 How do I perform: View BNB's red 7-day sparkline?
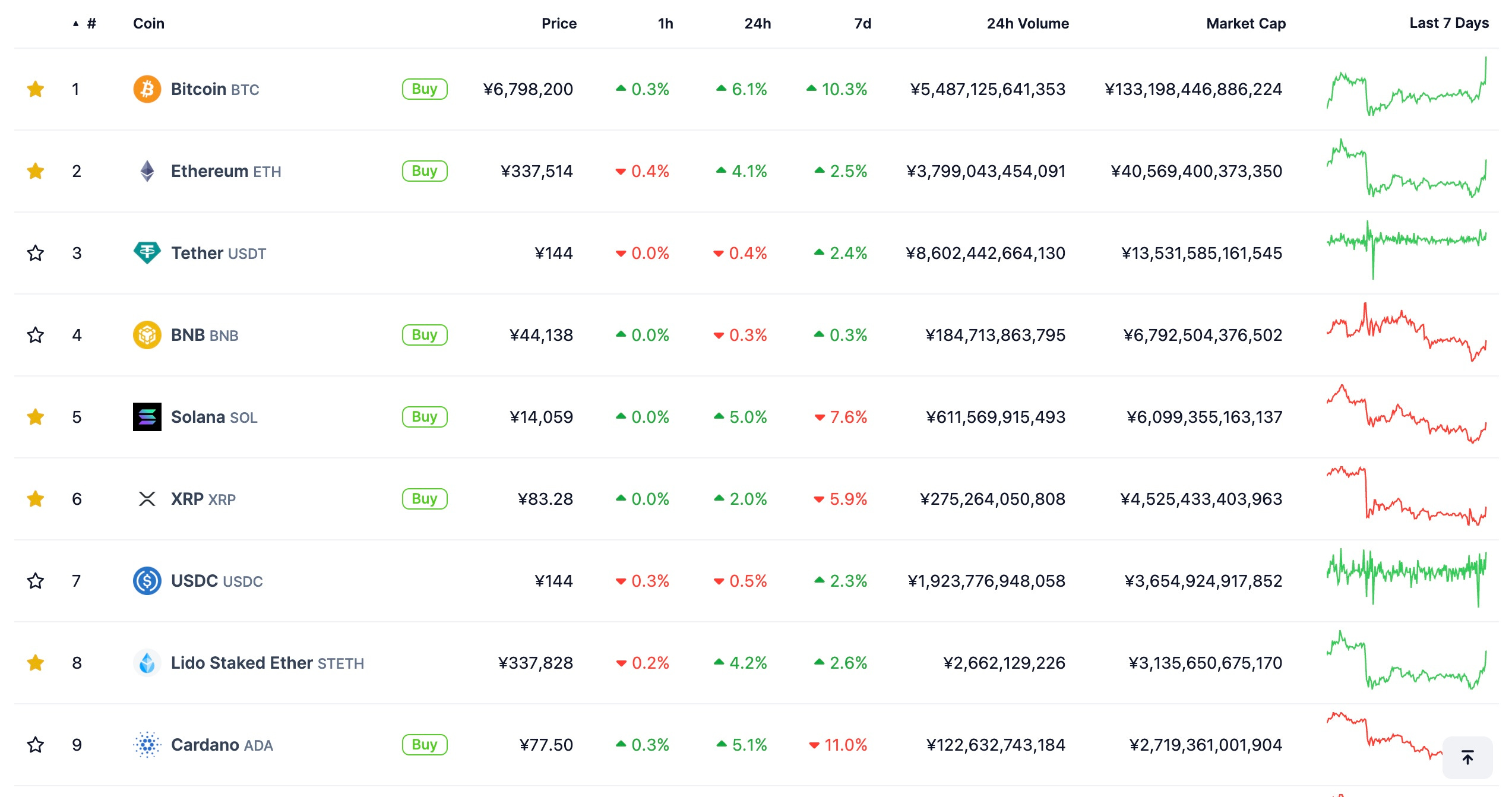[1407, 332]
